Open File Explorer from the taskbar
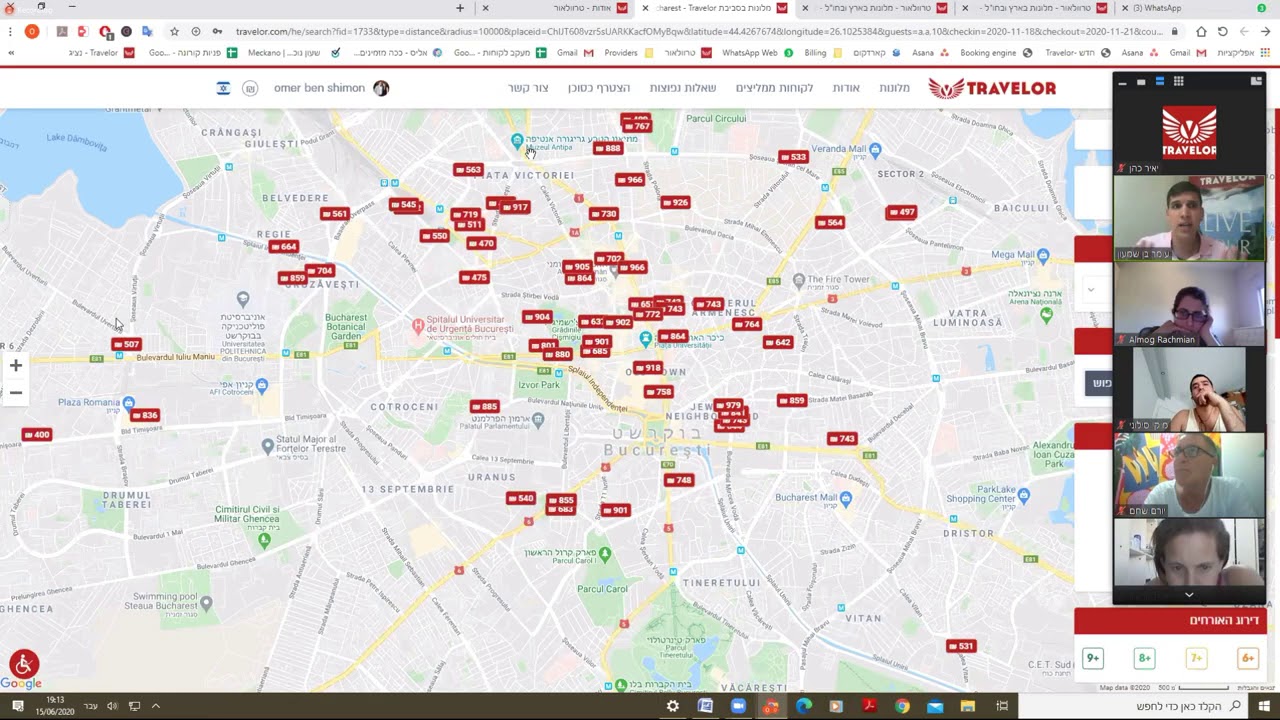Image resolution: width=1280 pixels, height=720 pixels. tap(967, 706)
